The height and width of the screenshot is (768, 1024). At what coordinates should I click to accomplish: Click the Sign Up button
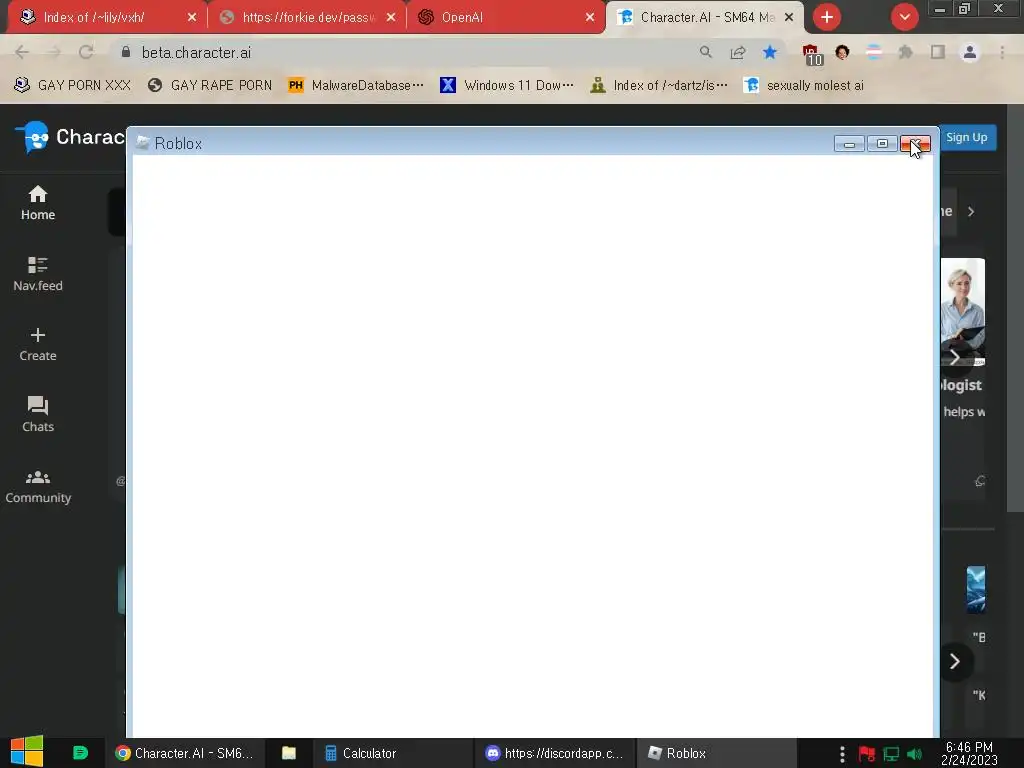(x=967, y=137)
